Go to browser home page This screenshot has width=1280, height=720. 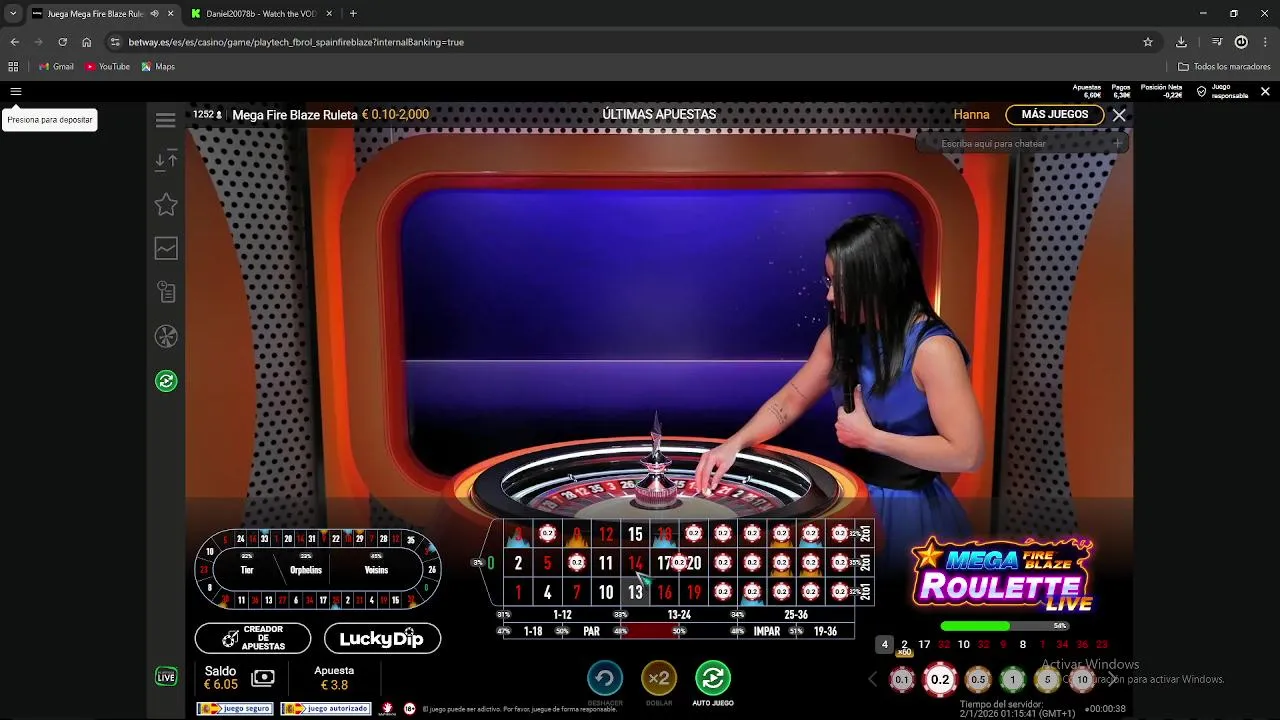[86, 42]
